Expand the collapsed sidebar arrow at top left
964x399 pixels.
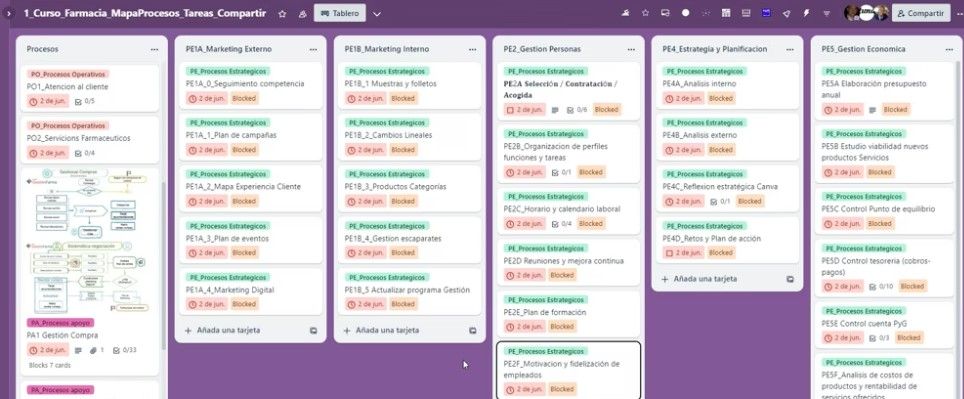(8, 13)
